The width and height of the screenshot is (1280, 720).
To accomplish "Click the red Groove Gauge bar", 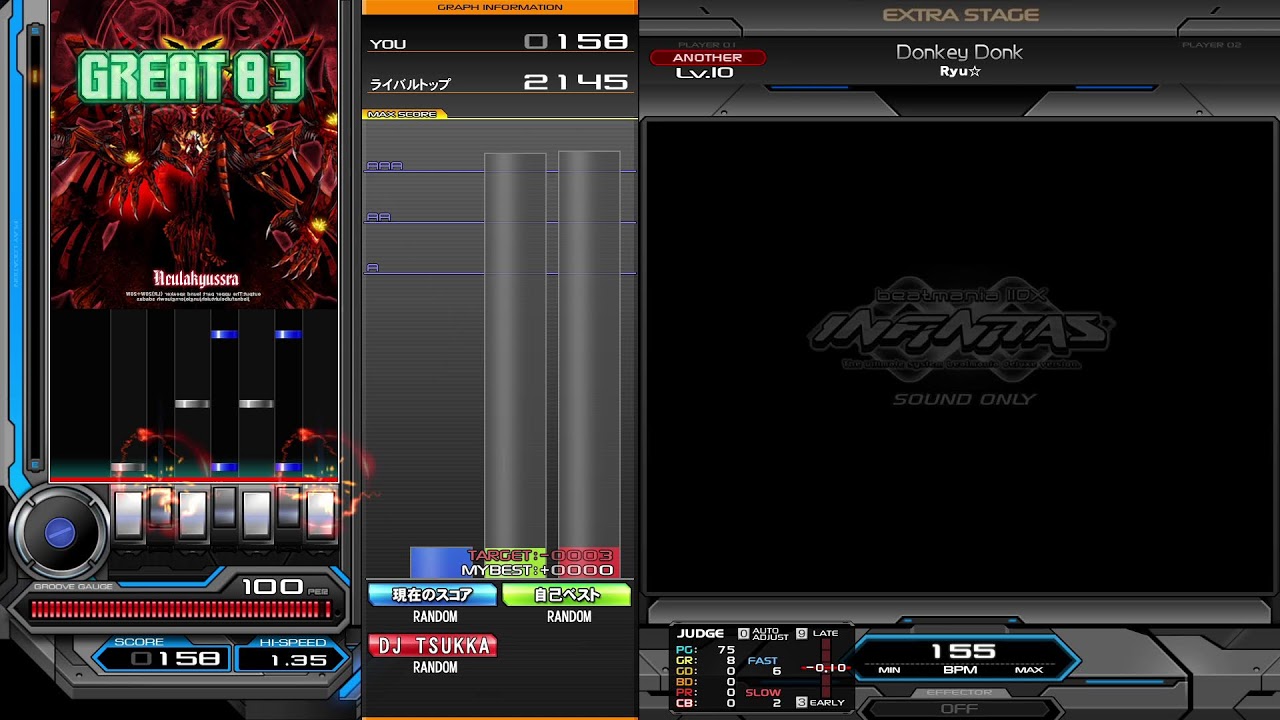I will click(x=181, y=609).
